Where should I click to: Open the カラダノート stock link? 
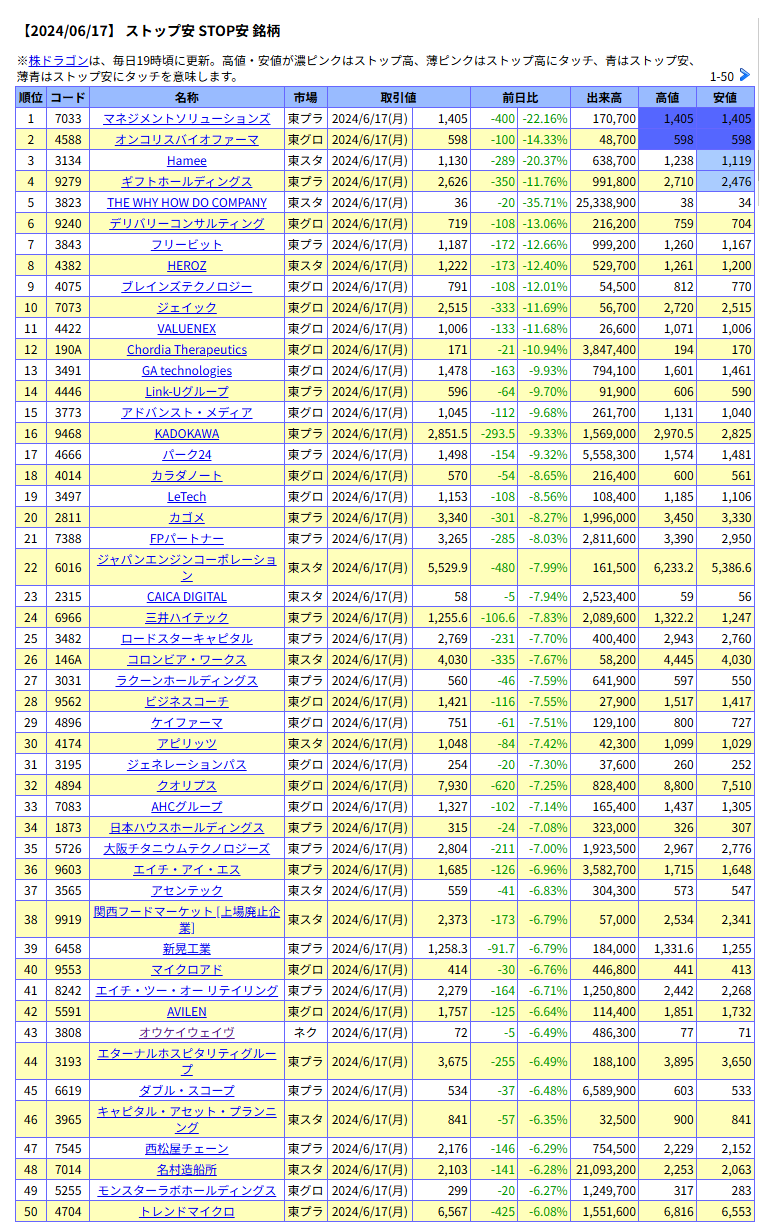[x=187, y=475]
